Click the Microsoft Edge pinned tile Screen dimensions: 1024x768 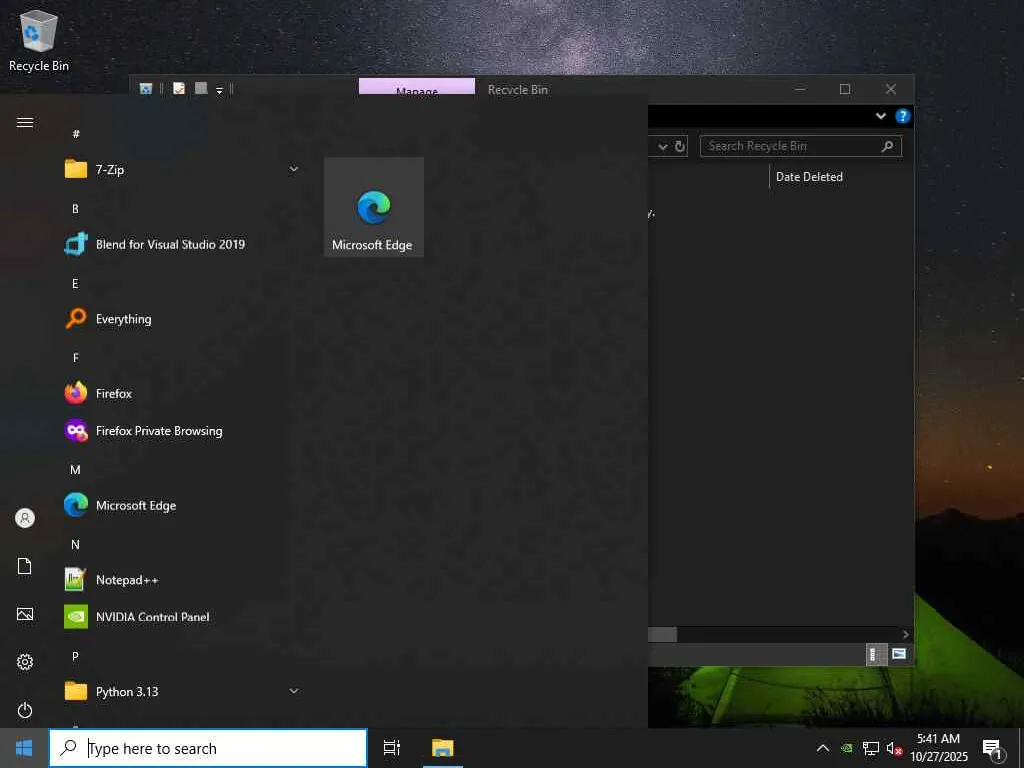coord(374,207)
